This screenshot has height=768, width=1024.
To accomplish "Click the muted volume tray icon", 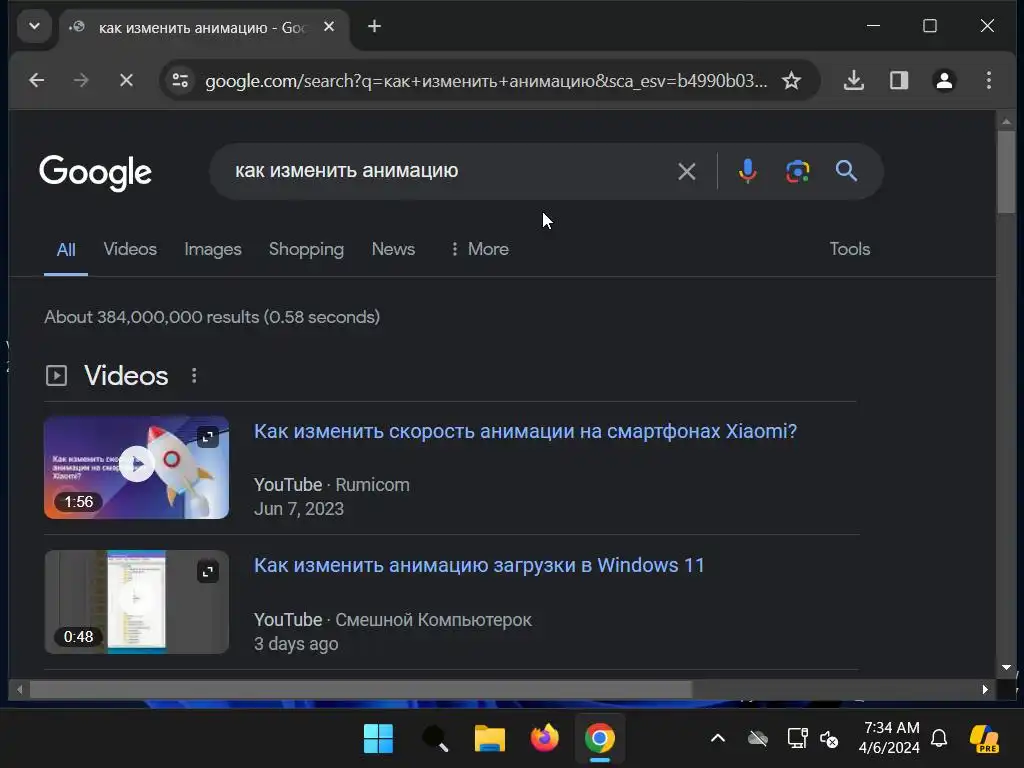I will click(x=829, y=739).
